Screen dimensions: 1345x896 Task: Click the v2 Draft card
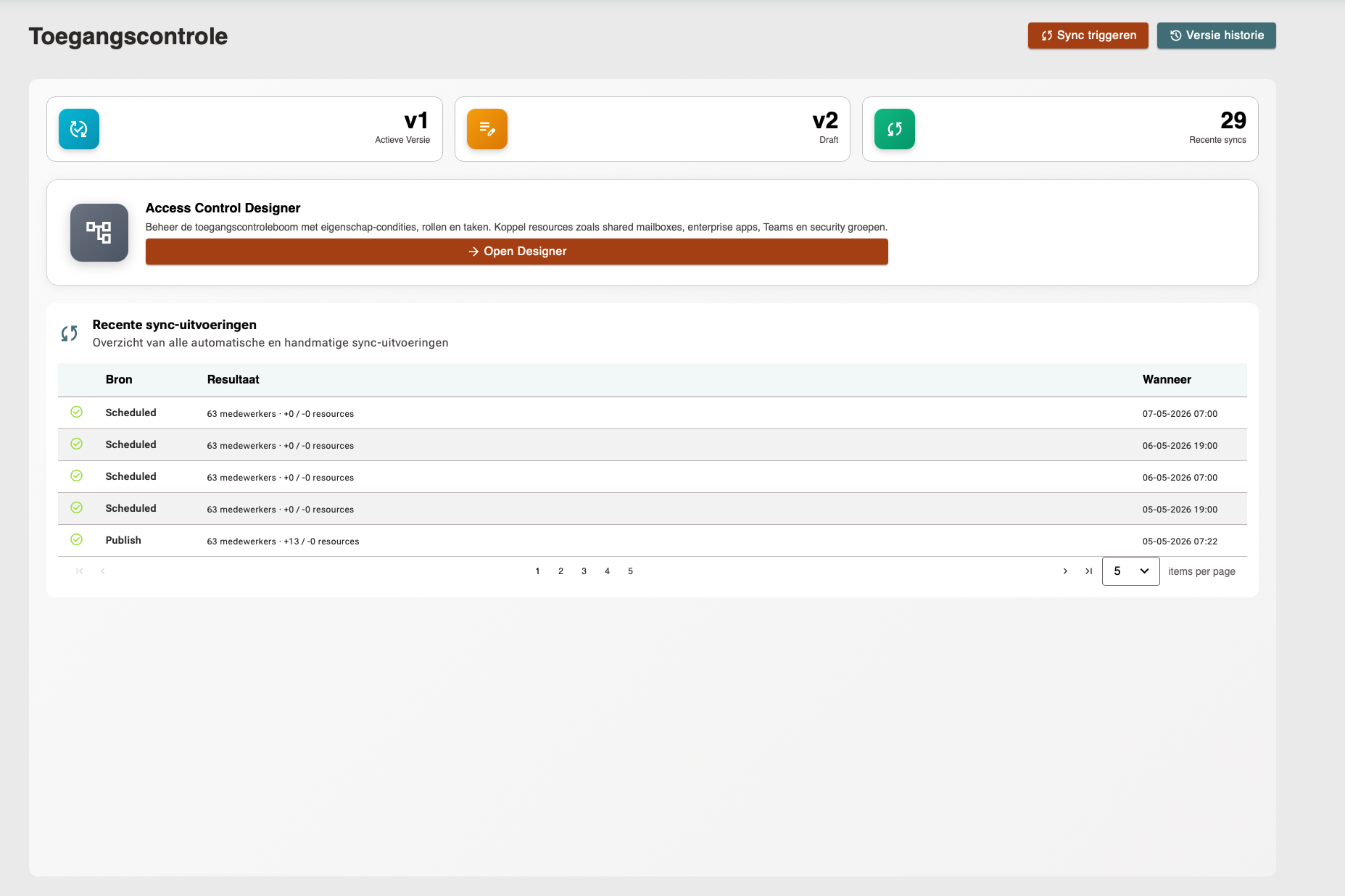(x=653, y=129)
